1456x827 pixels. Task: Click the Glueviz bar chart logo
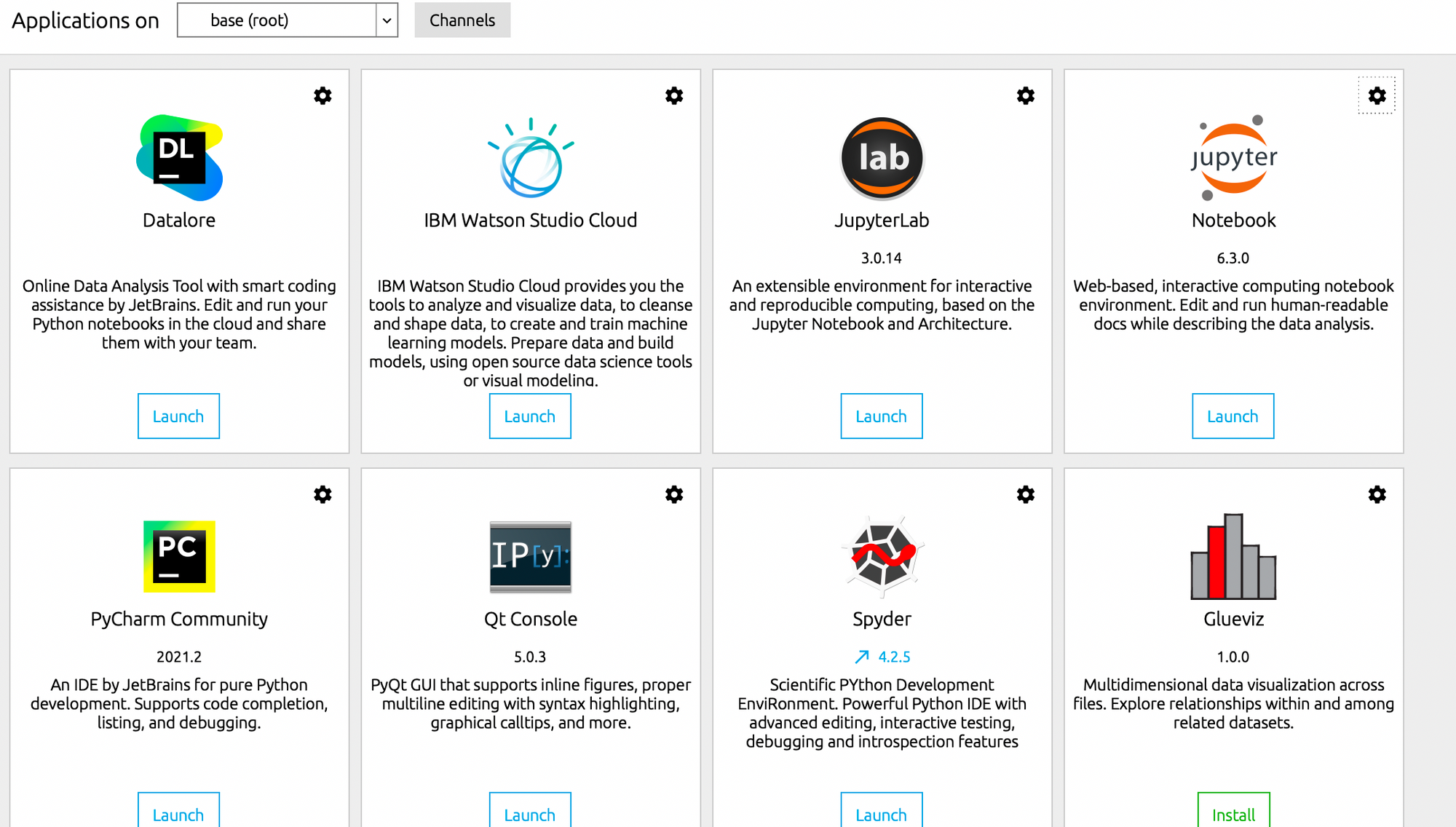1233,557
